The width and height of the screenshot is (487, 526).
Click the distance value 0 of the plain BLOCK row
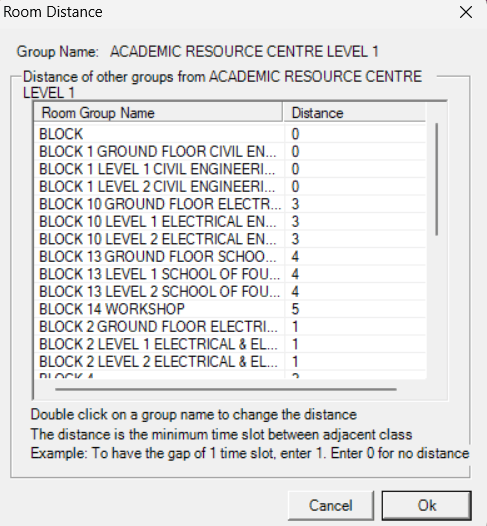pos(295,134)
